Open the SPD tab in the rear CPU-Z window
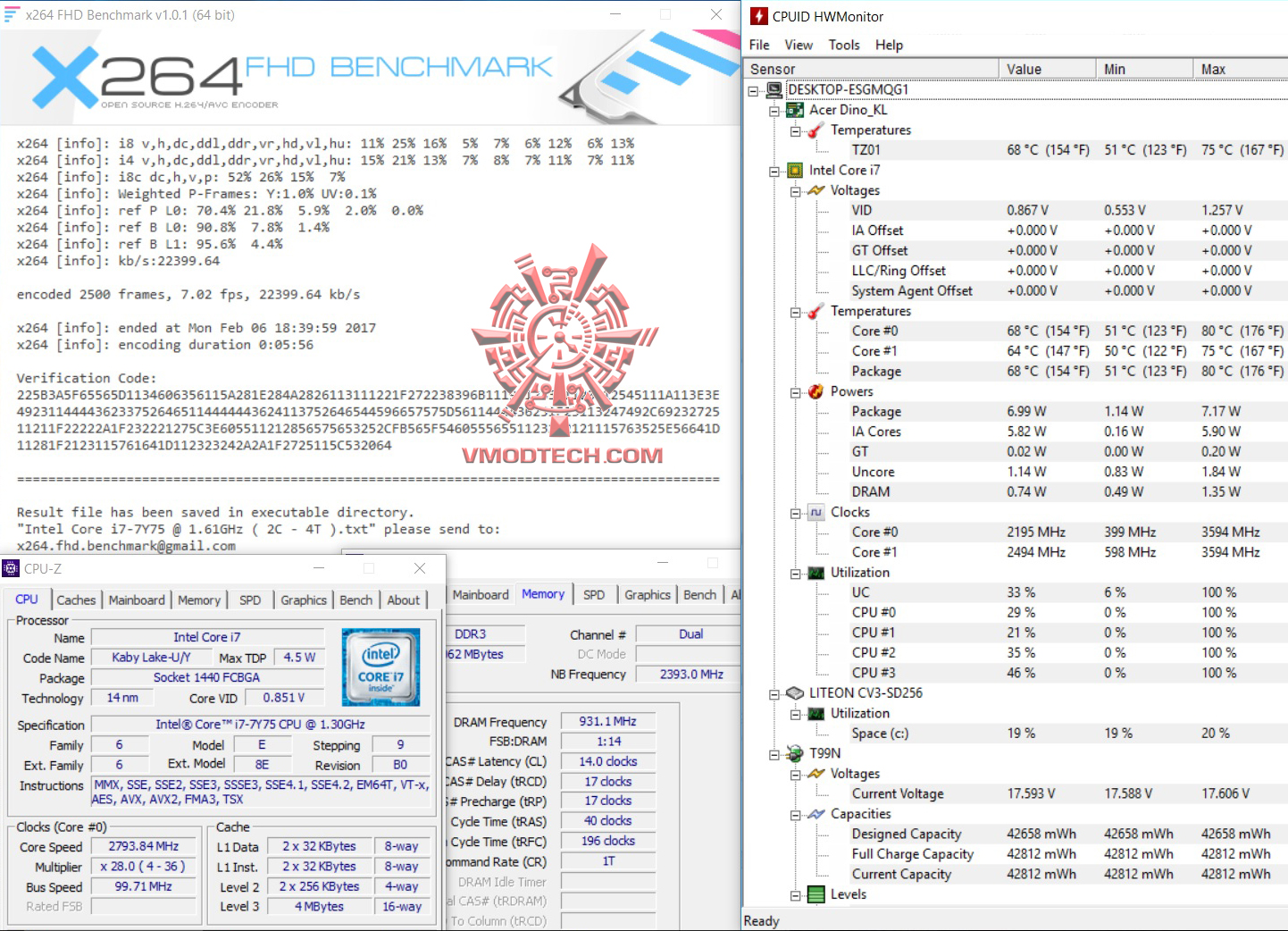Viewport: 1288px width, 931px height. coord(594,595)
